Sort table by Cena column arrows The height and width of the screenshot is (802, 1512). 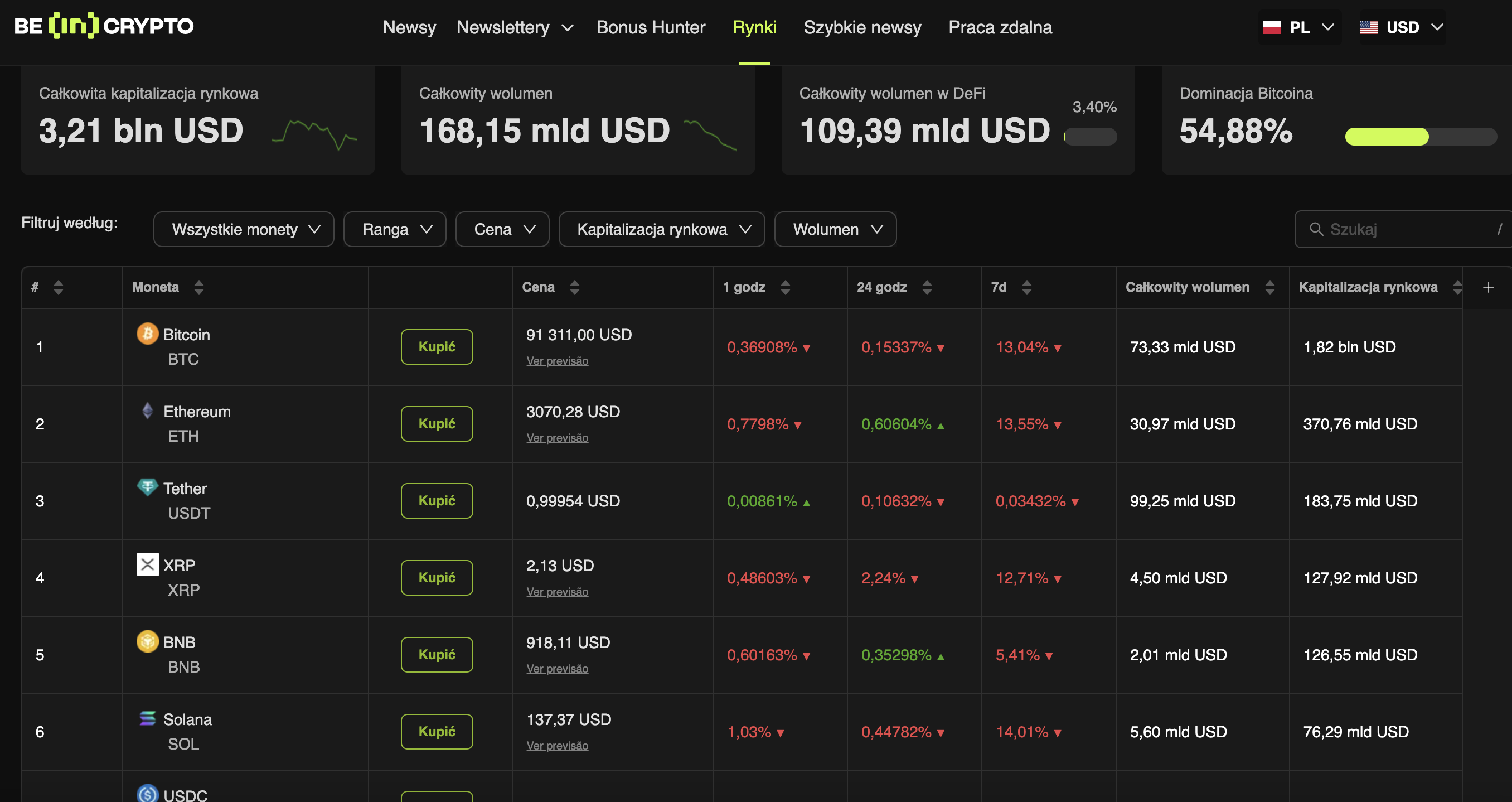pos(574,287)
